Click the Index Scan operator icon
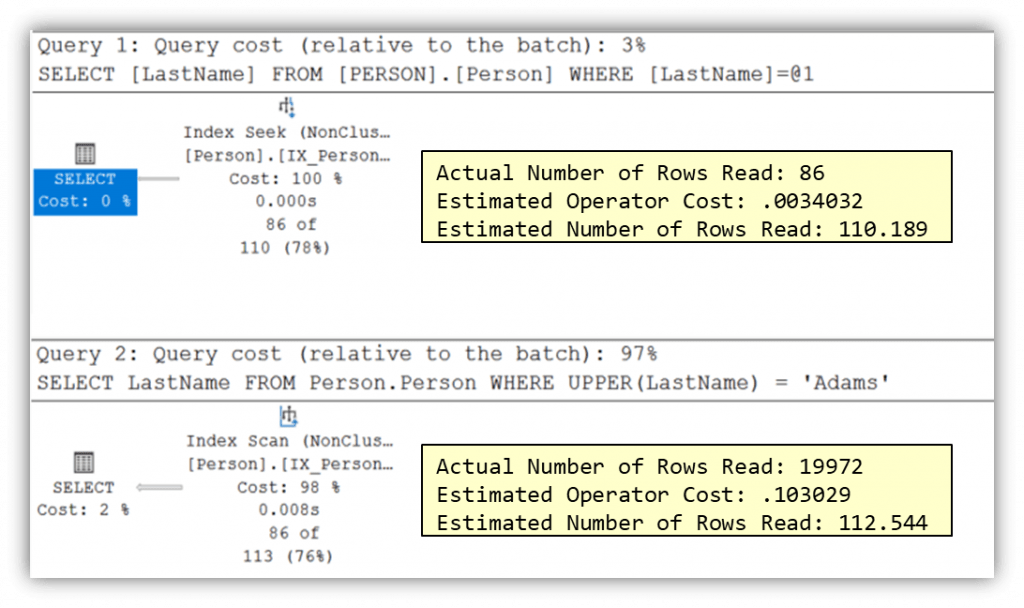The image size is (1024, 608). (288, 416)
